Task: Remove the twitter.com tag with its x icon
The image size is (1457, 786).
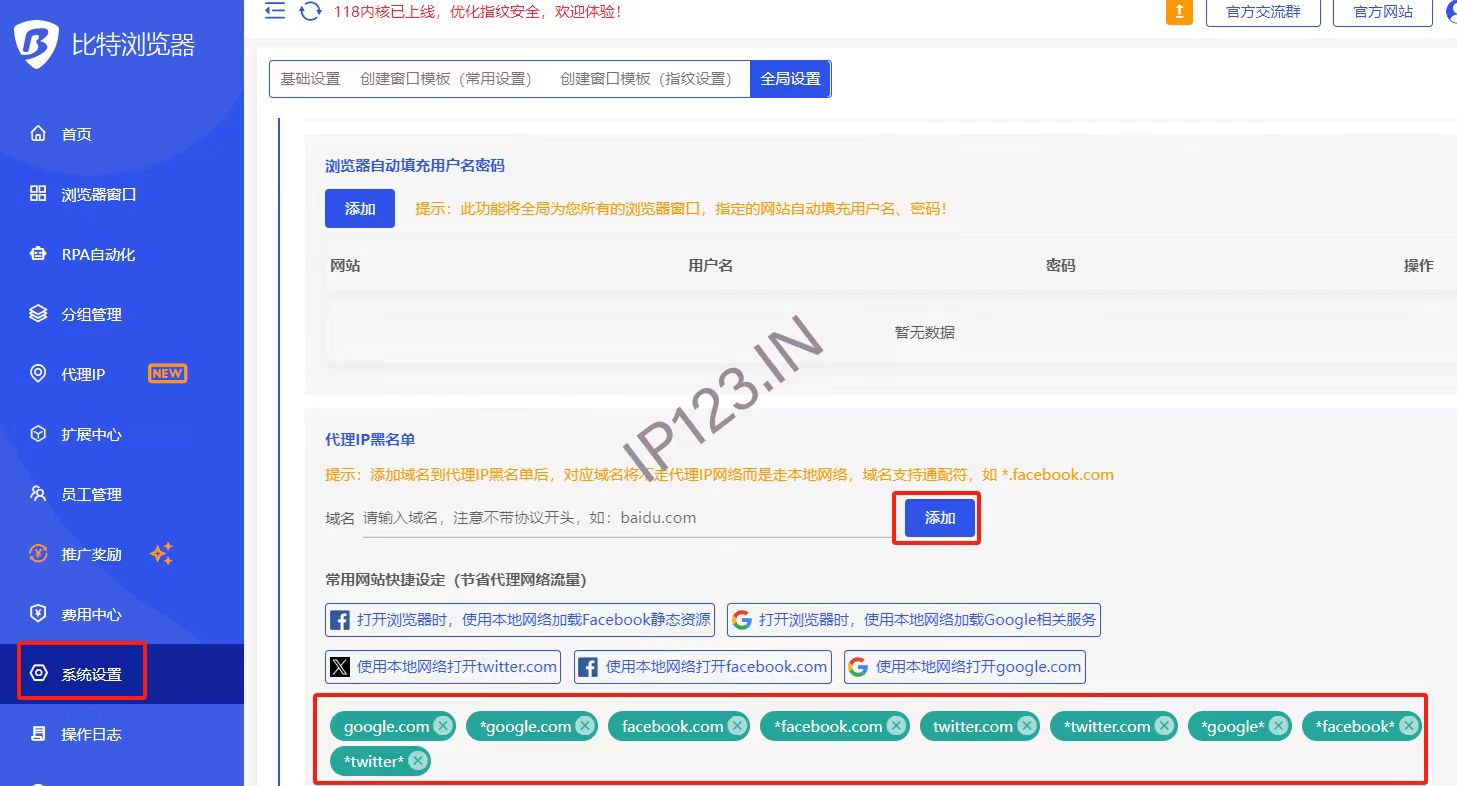Action: click(1027, 726)
